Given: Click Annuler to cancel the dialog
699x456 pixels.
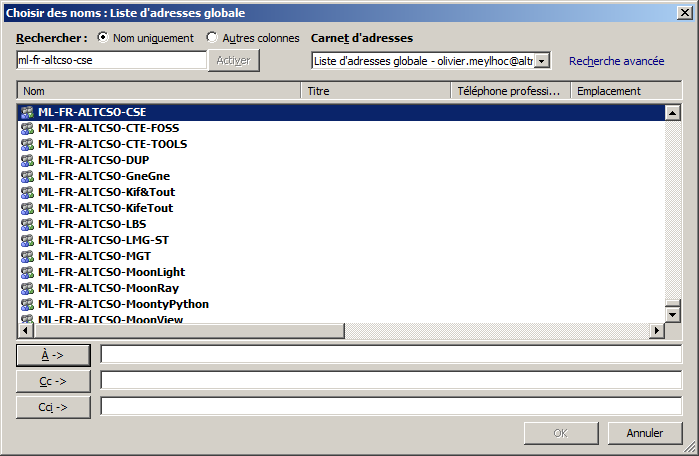Looking at the screenshot, I should pos(645,433).
